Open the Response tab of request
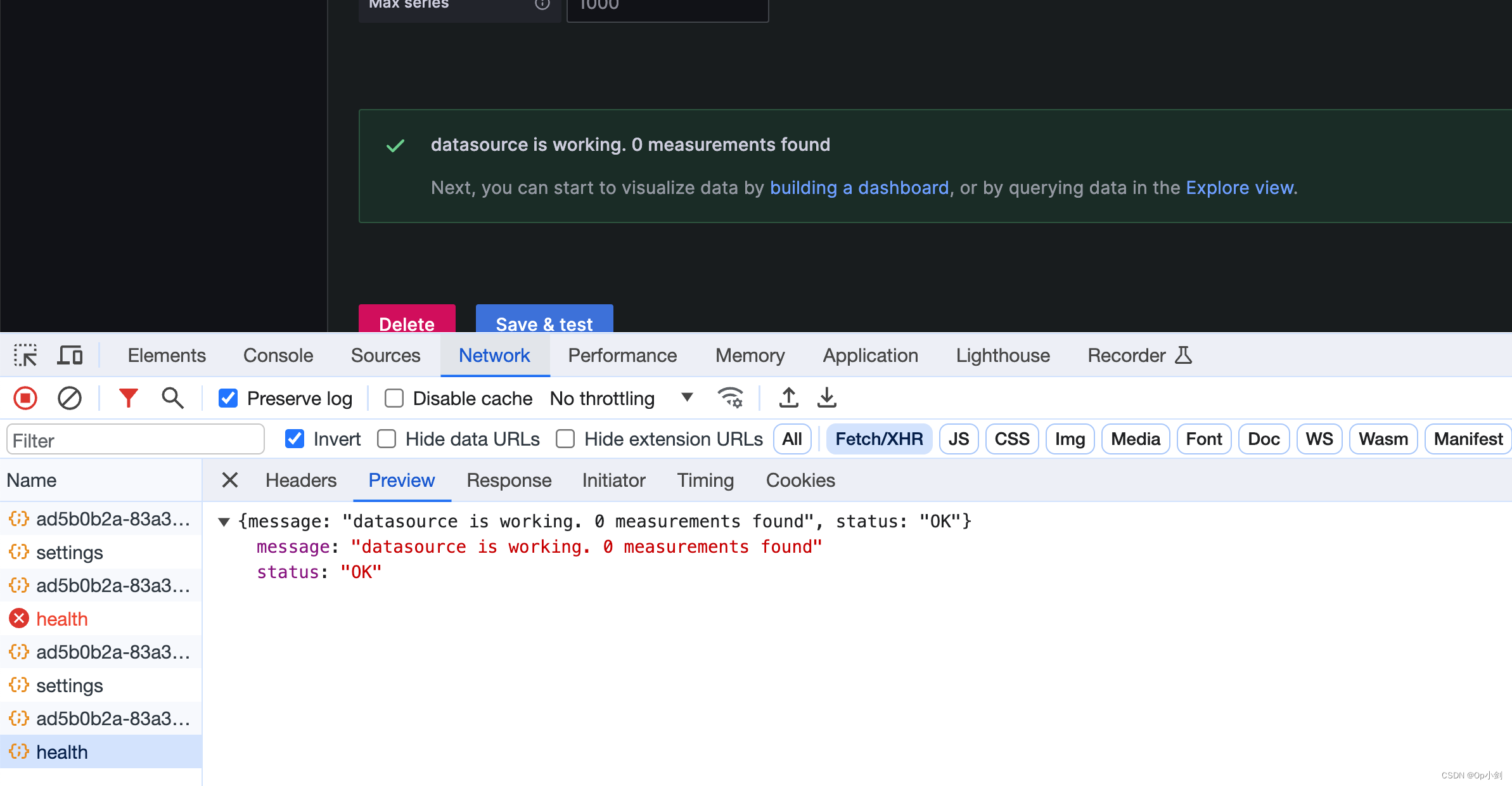This screenshot has width=1512, height=786. tap(509, 480)
